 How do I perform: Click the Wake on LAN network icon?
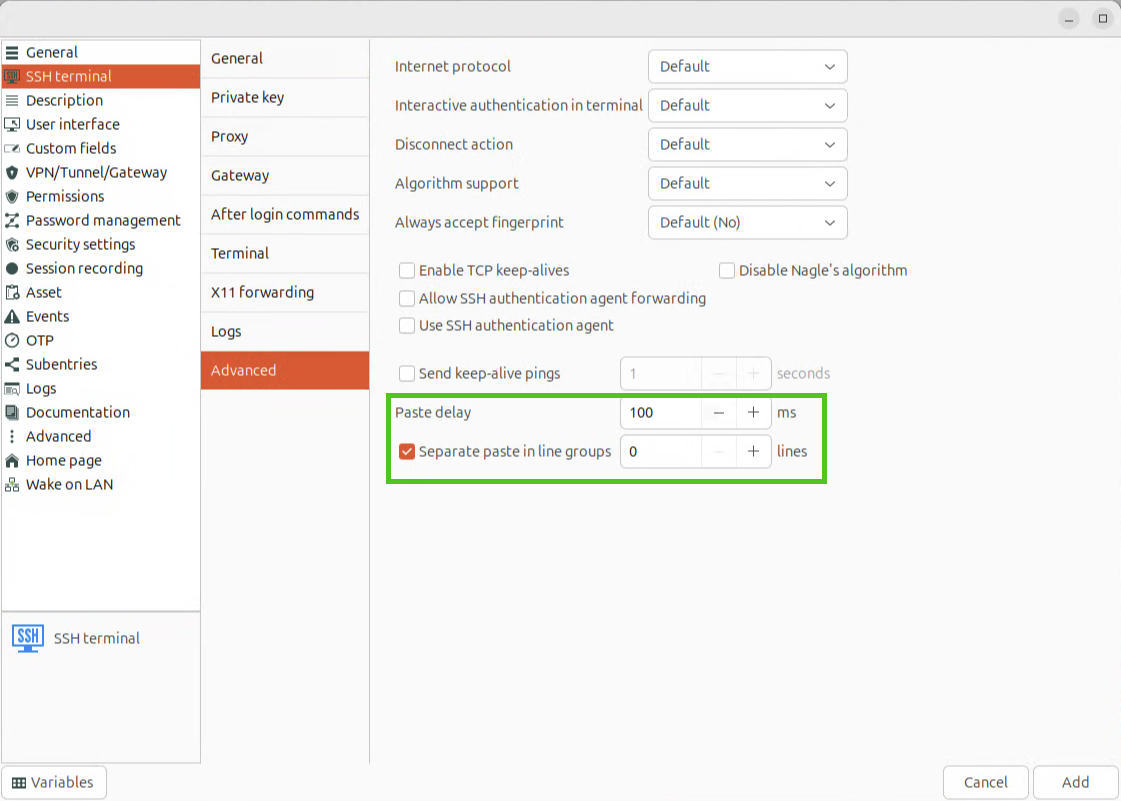[12, 485]
